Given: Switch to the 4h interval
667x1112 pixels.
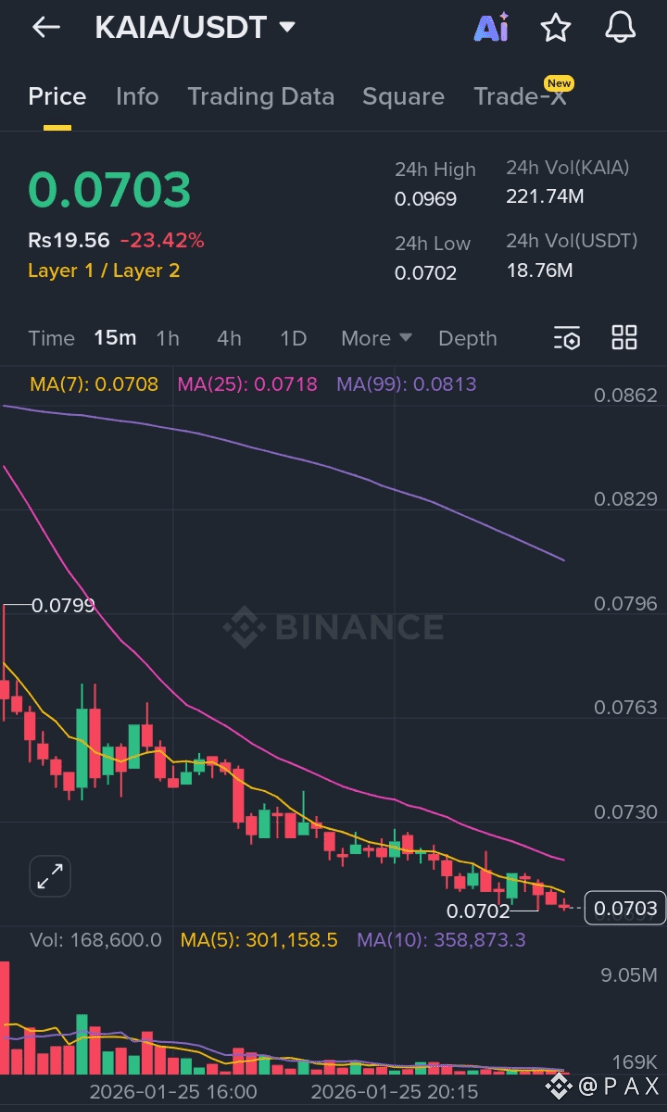Looking at the screenshot, I should pyautogui.click(x=229, y=338).
